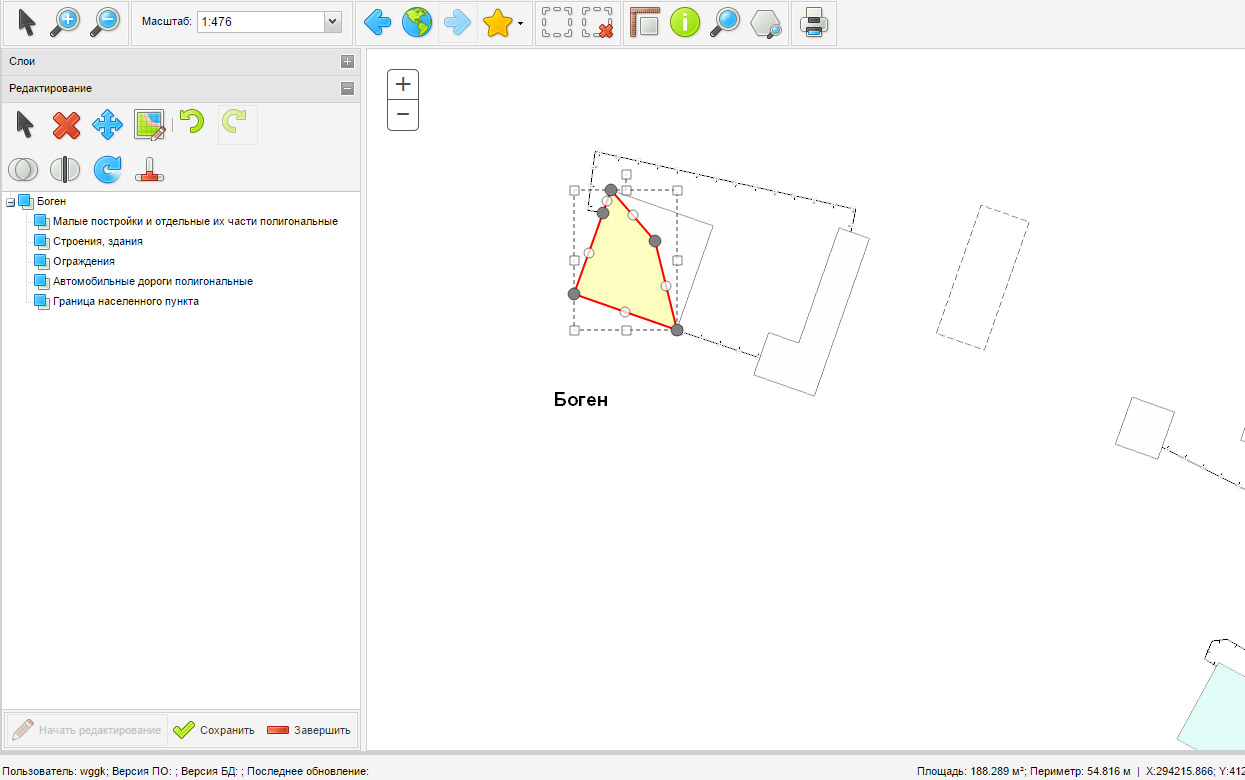Click the blue rotate tool icon
The image size is (1245, 780).
107,169
